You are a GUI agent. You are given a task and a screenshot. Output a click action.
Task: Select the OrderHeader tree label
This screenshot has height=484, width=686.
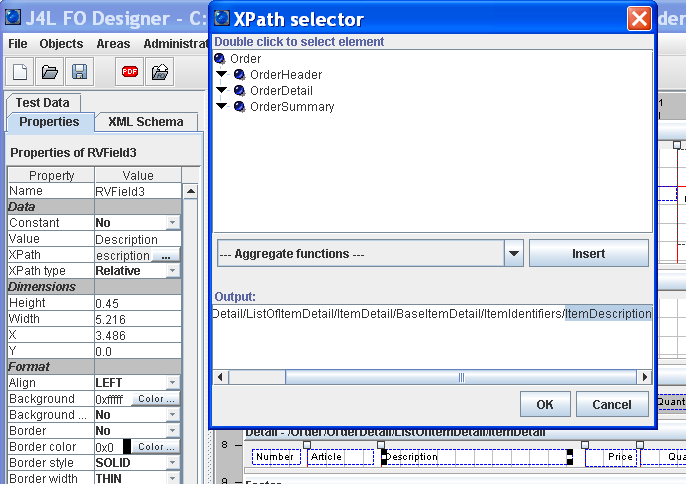click(286, 75)
